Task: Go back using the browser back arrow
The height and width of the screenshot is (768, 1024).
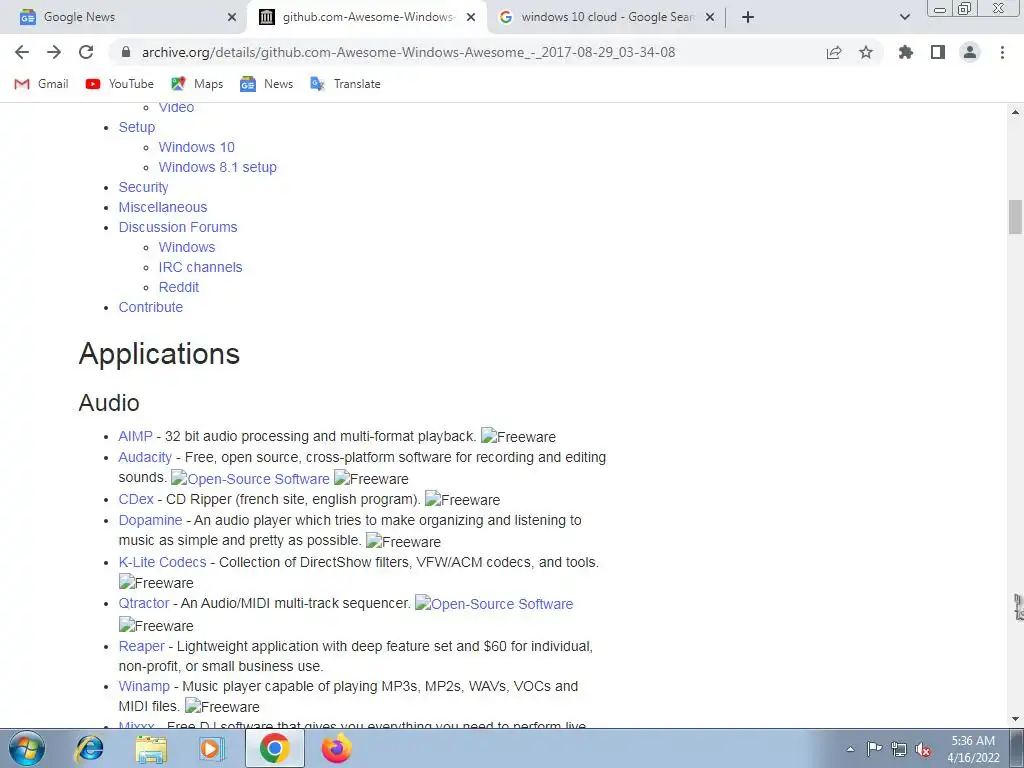Action: pyautogui.click(x=22, y=52)
